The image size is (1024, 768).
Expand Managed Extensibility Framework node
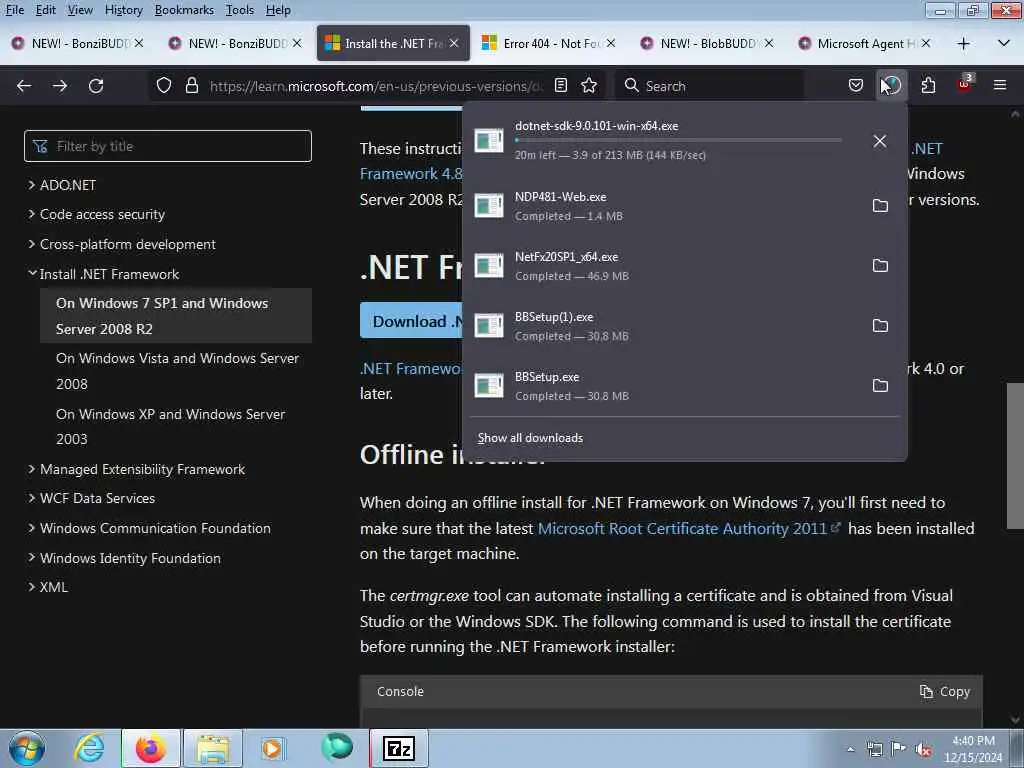point(31,469)
